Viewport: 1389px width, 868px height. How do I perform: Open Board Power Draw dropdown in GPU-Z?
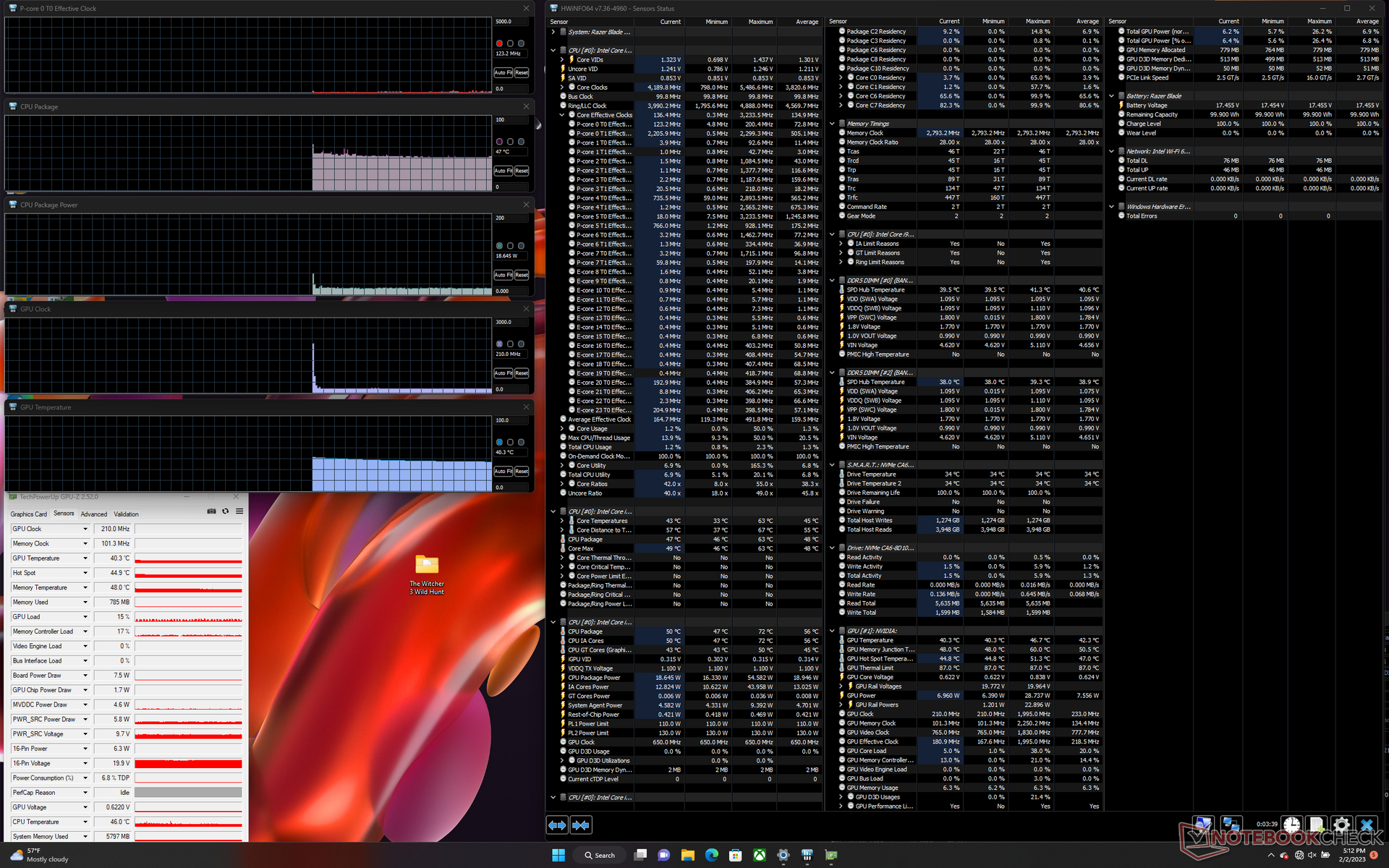tap(85, 676)
